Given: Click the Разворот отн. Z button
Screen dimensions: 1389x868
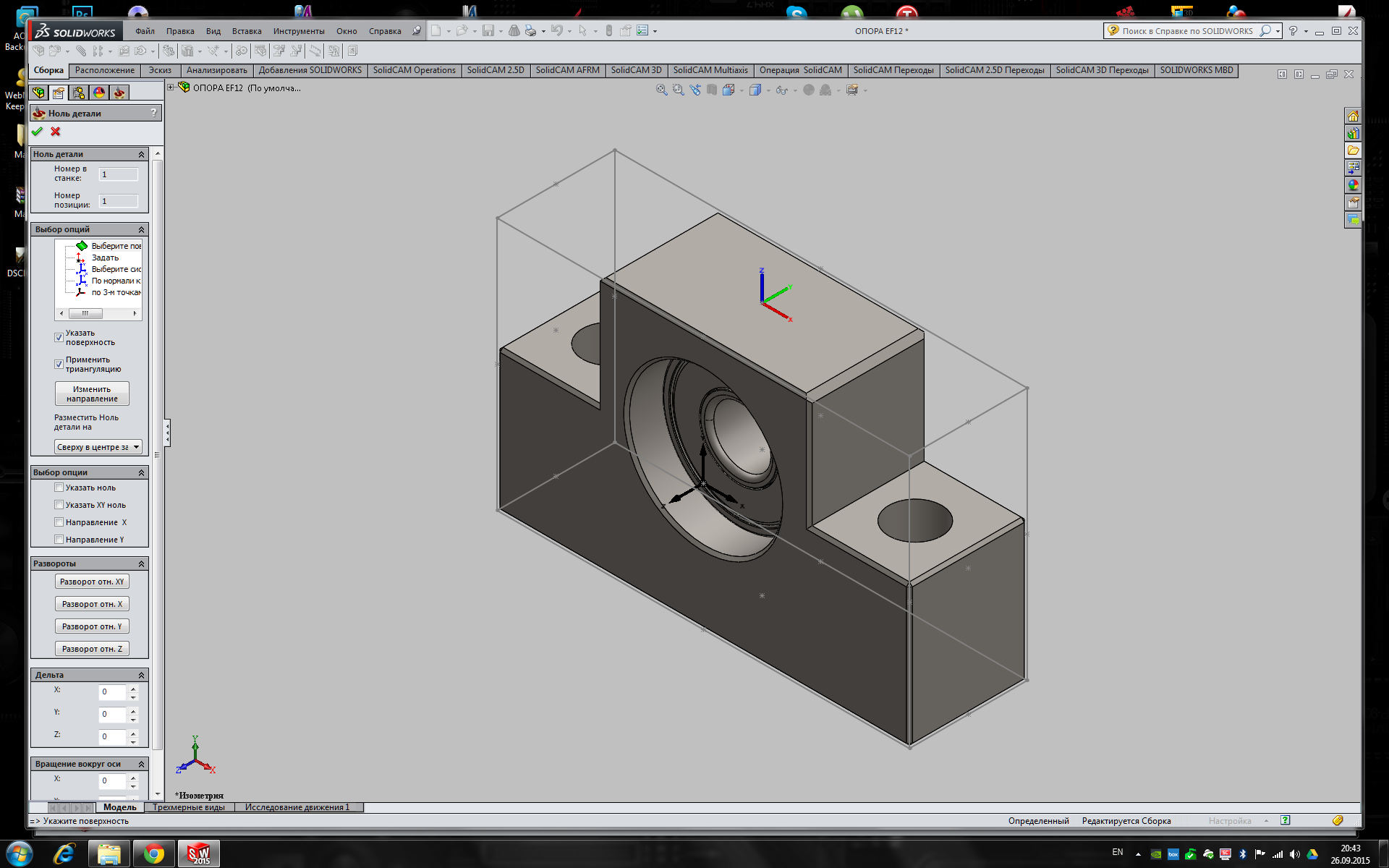Looking at the screenshot, I should click(92, 649).
